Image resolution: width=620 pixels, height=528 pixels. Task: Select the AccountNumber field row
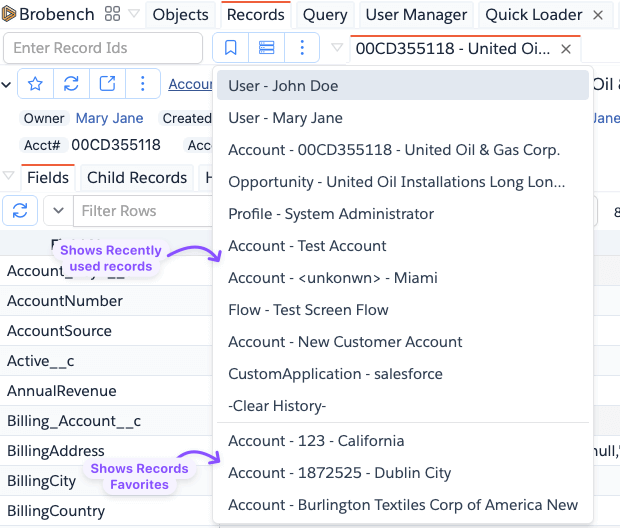pyautogui.click(x=106, y=301)
